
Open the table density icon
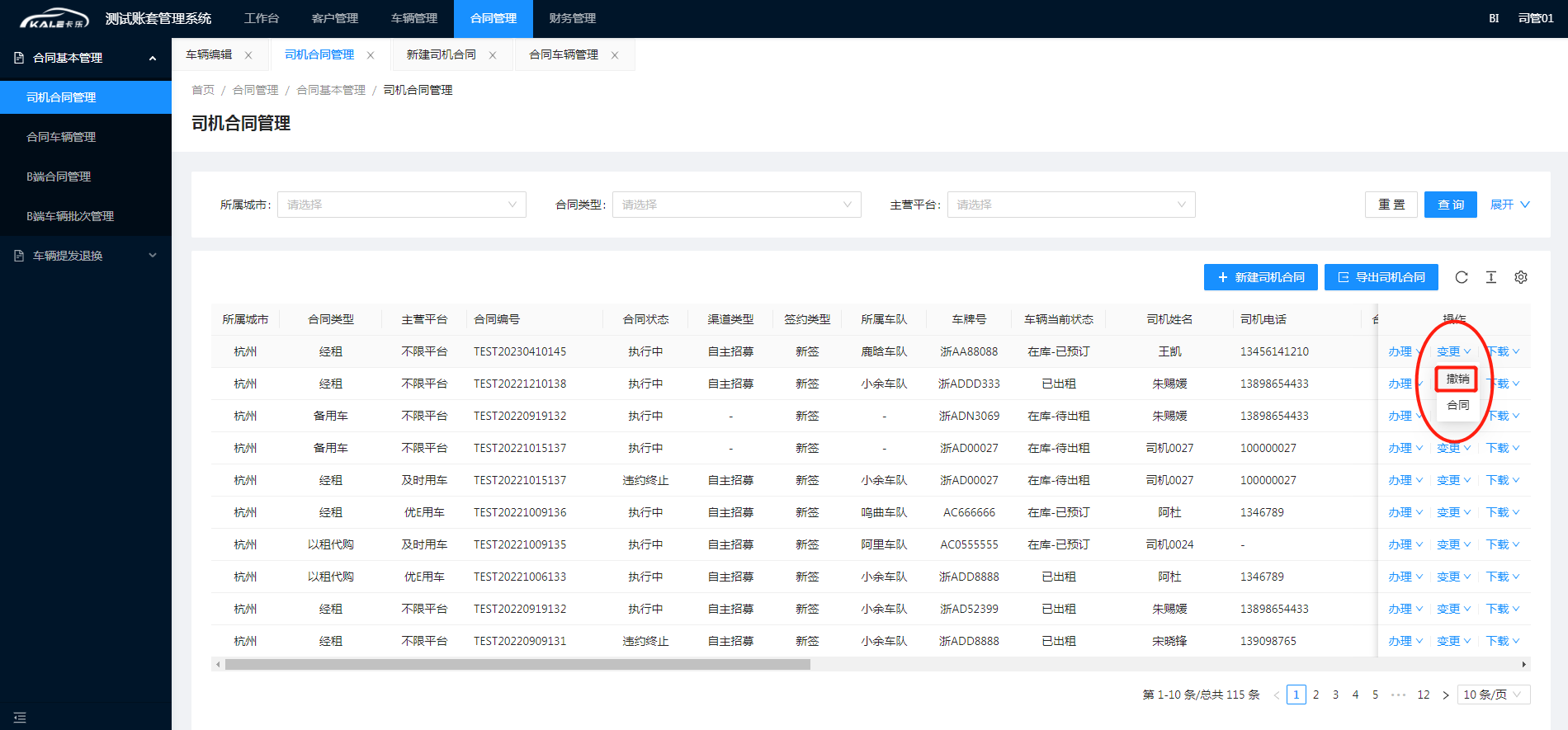pyautogui.click(x=1490, y=277)
